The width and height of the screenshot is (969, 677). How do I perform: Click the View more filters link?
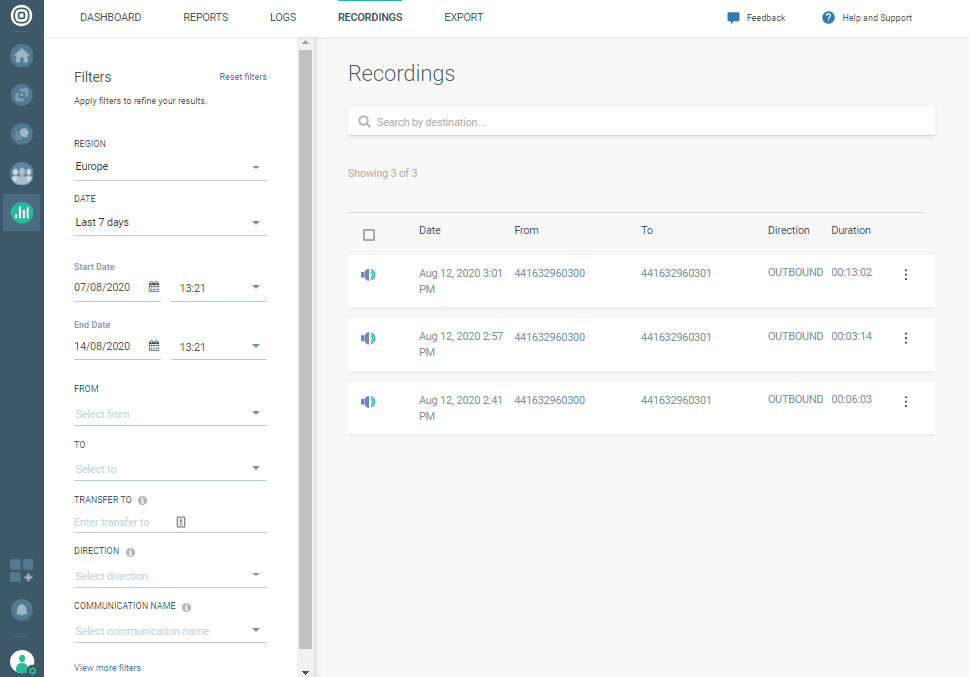coord(107,668)
